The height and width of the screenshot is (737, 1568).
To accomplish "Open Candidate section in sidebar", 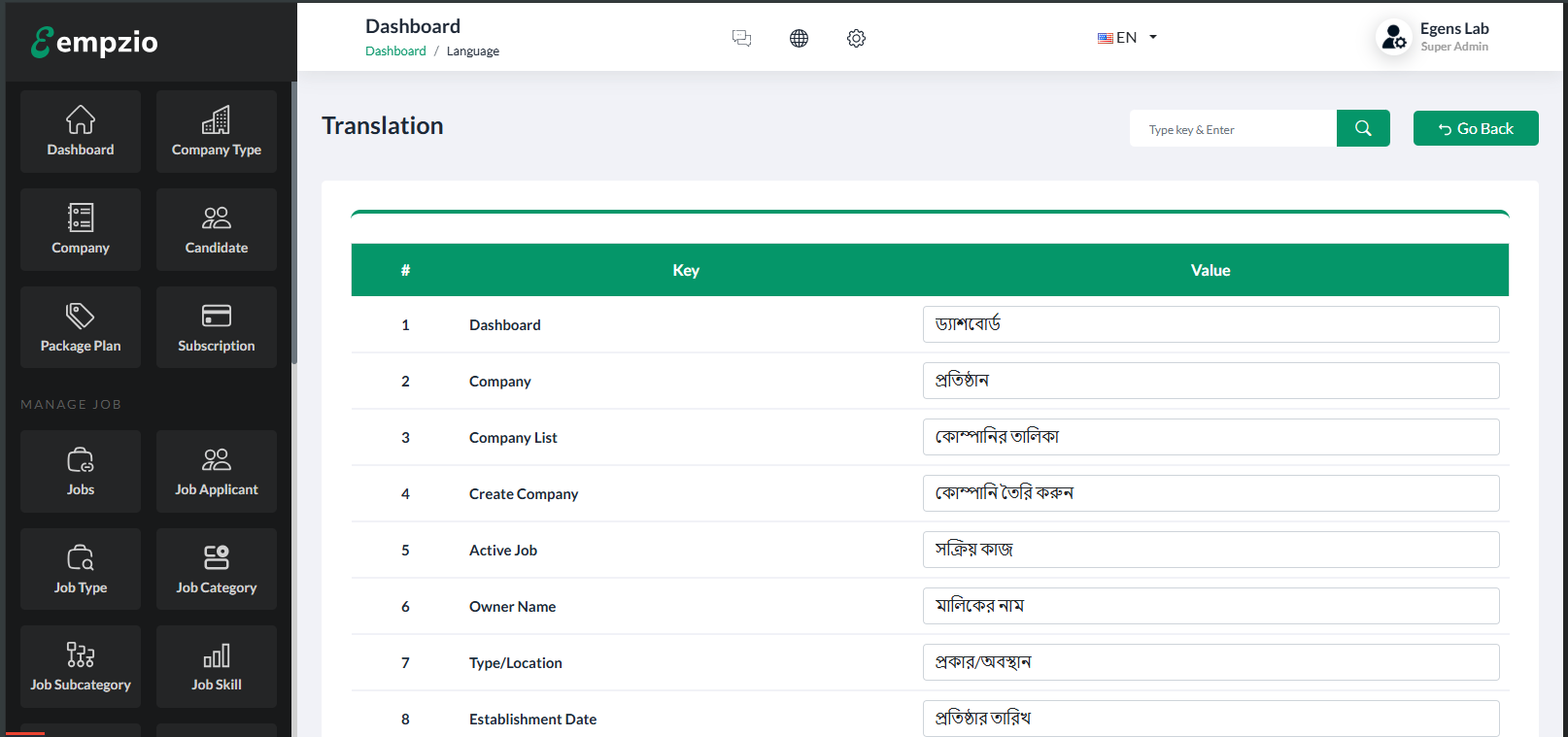I will click(217, 230).
